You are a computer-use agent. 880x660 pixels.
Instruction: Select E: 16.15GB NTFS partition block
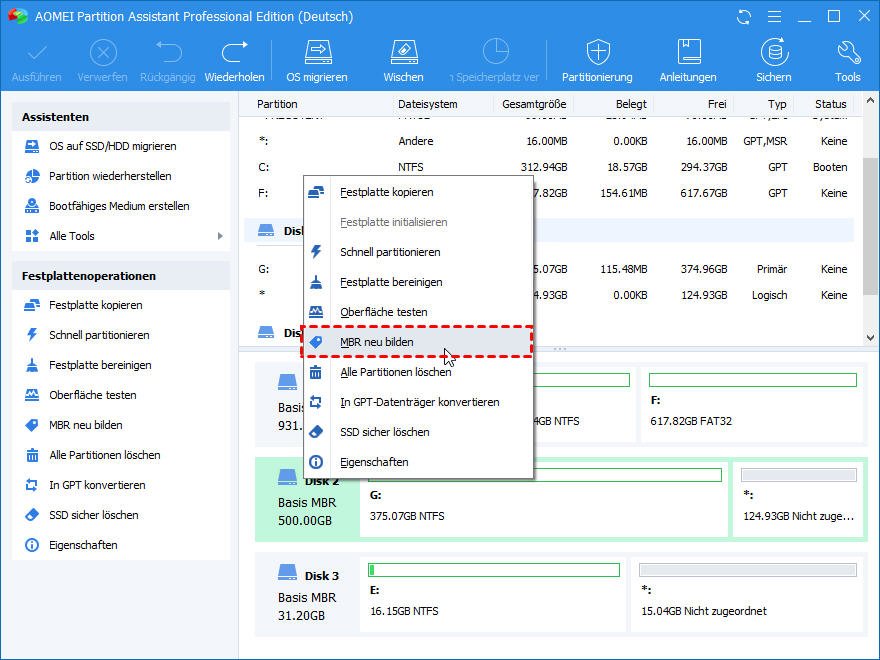point(493,595)
